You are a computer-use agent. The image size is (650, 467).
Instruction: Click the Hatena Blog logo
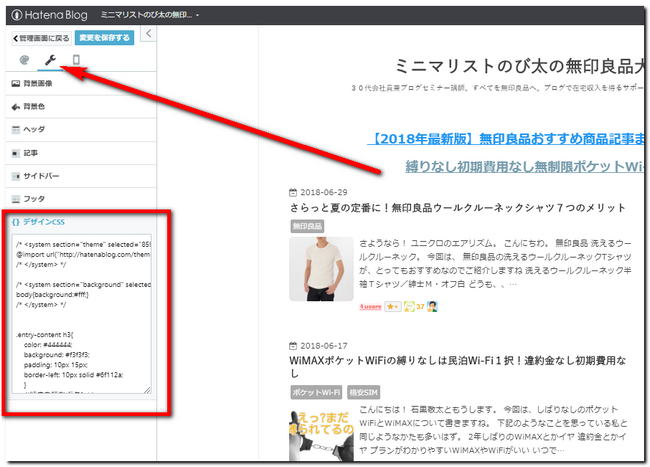click(x=50, y=15)
